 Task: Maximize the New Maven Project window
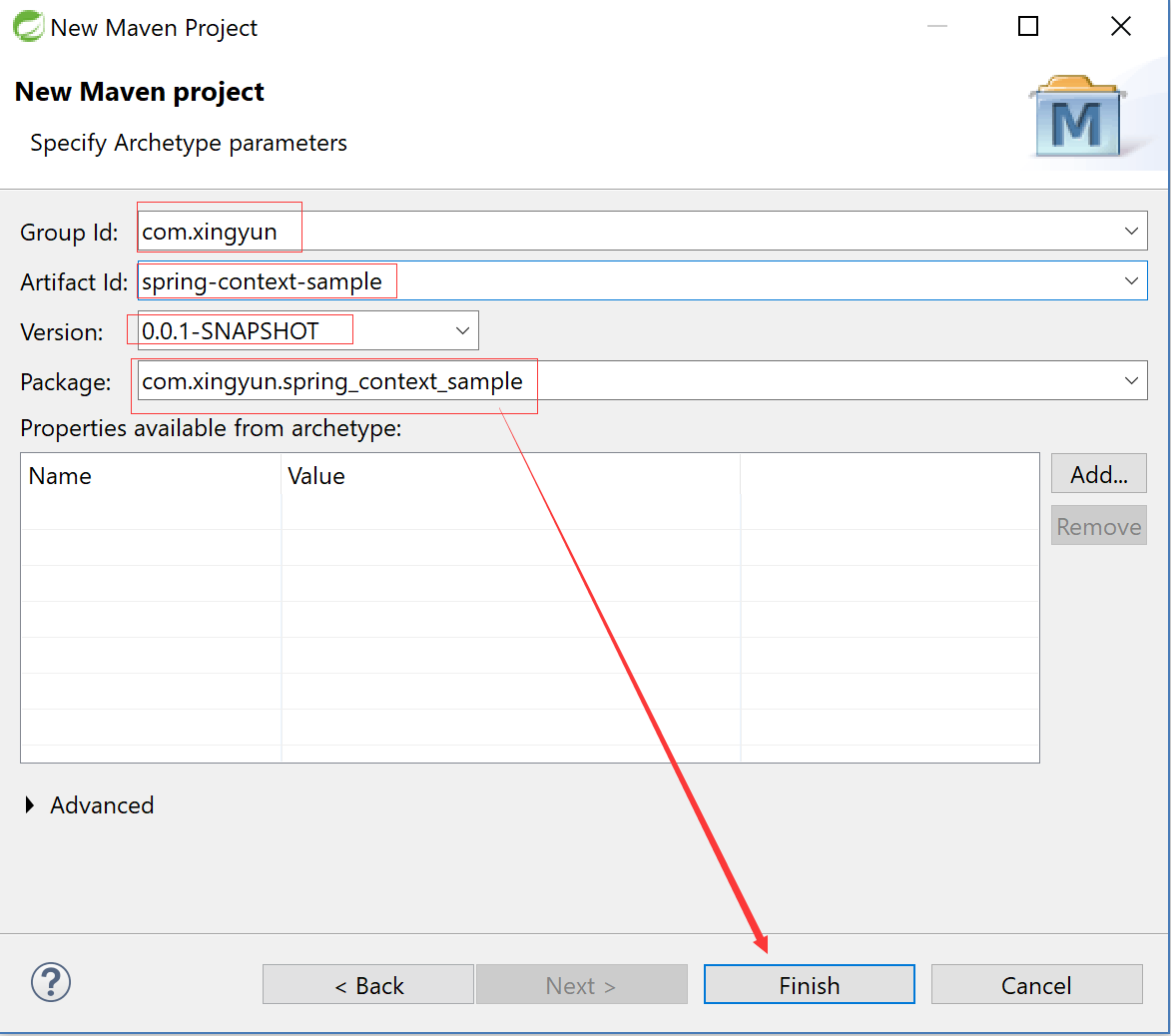[x=1028, y=27]
